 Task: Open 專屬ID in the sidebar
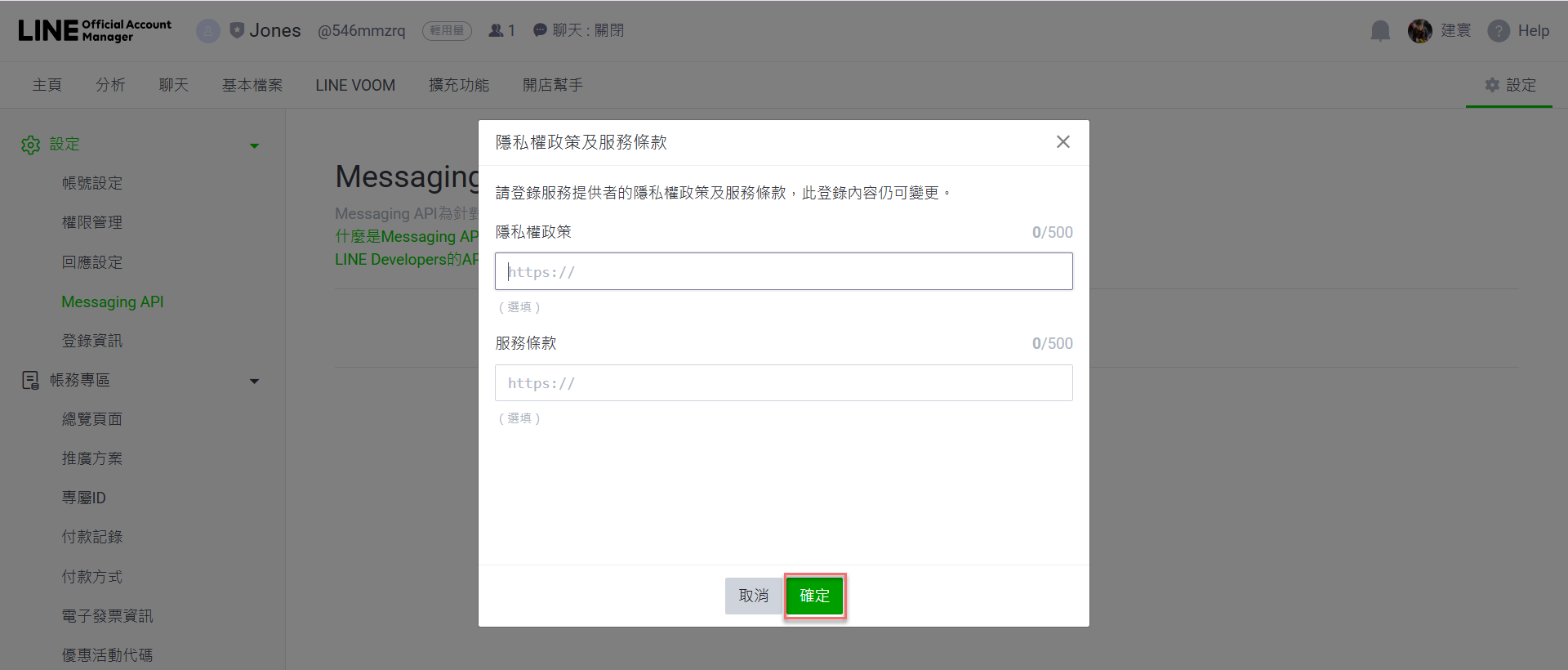pyautogui.click(x=84, y=498)
